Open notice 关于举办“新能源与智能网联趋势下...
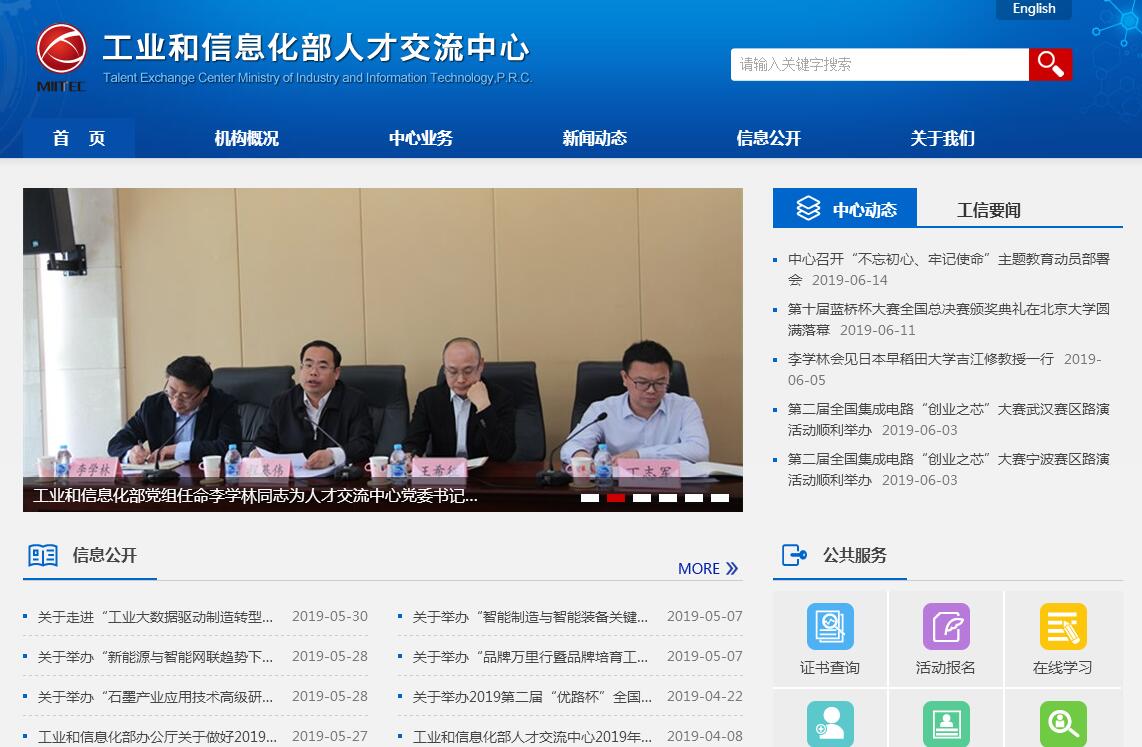The height and width of the screenshot is (747, 1142). click(155, 657)
